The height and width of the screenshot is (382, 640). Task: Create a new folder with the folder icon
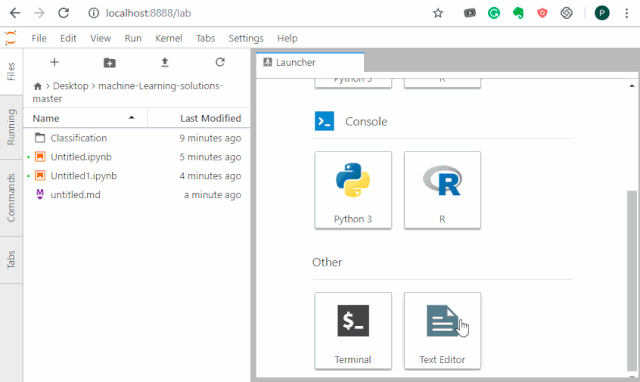[x=109, y=62]
